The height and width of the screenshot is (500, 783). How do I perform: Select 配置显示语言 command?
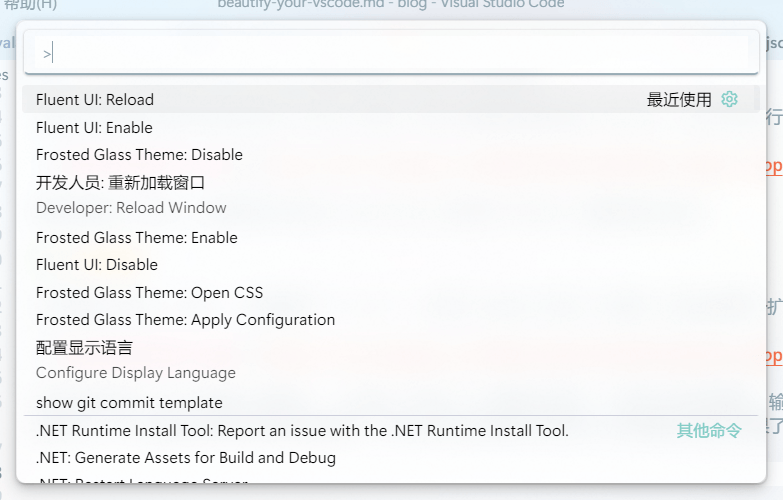(84, 348)
